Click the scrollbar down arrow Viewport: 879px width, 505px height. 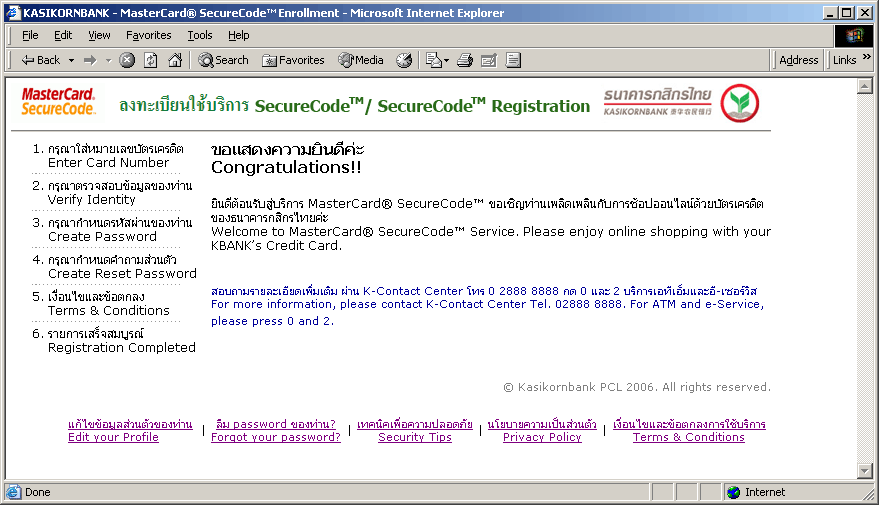[x=865, y=471]
